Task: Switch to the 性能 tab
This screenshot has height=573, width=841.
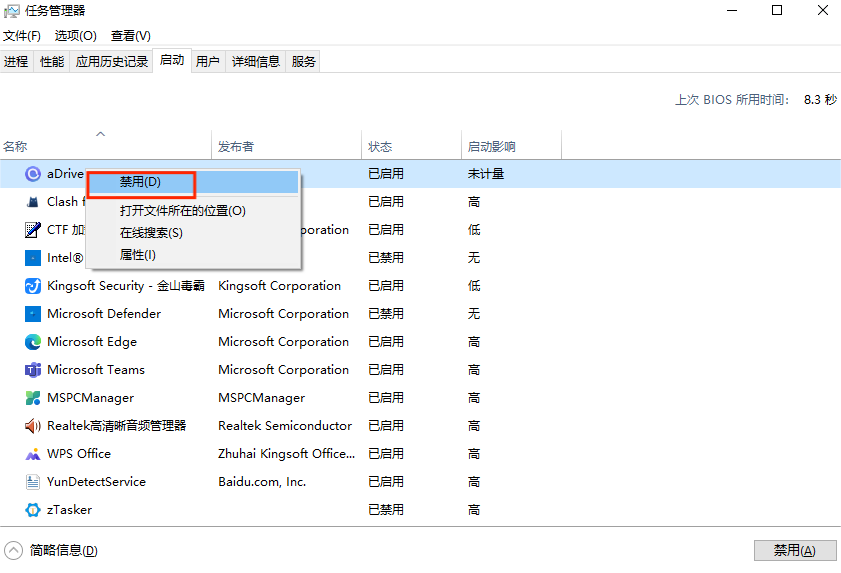Action: [x=52, y=62]
